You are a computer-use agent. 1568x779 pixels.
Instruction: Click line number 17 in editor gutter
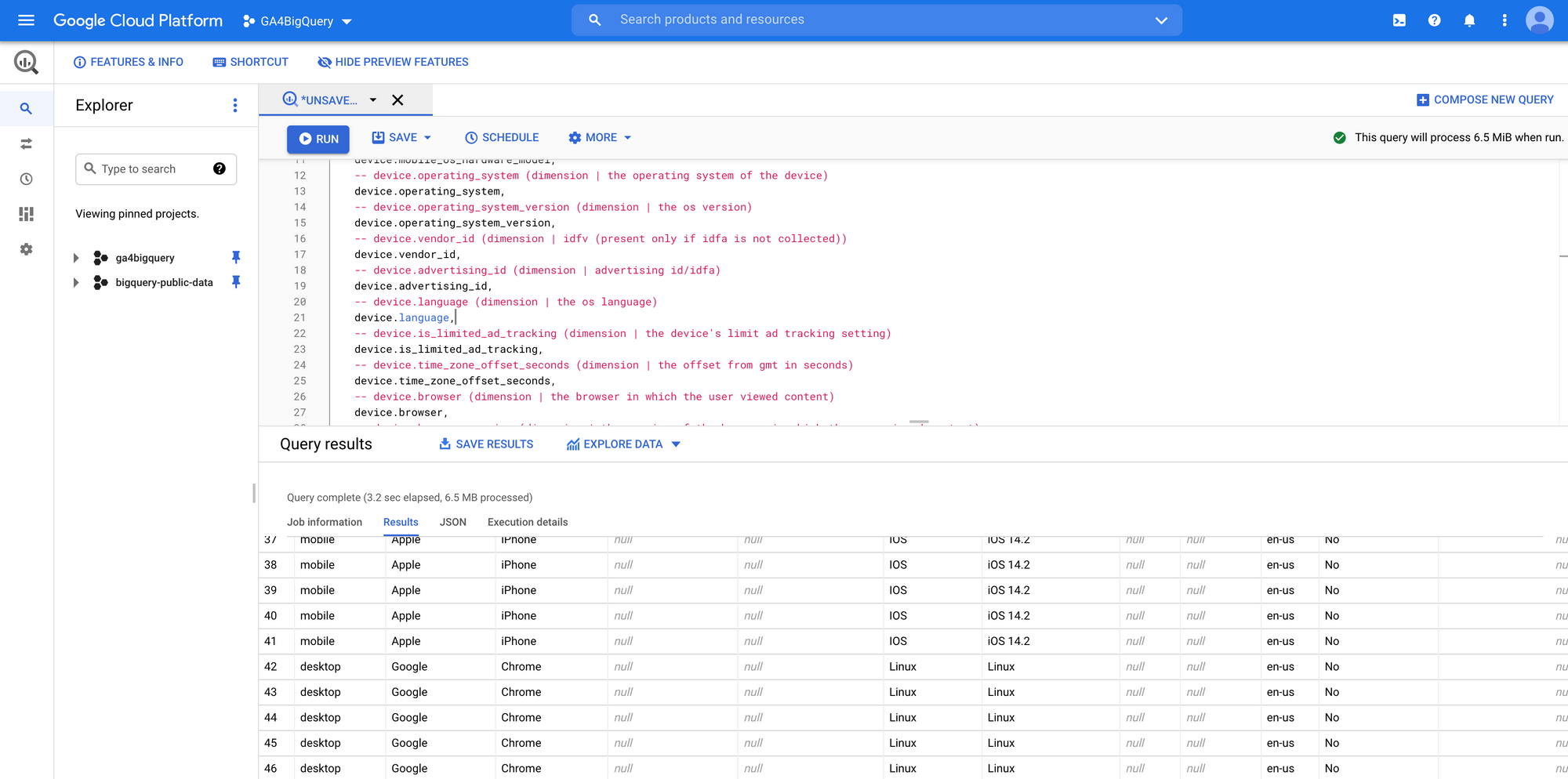(x=300, y=255)
